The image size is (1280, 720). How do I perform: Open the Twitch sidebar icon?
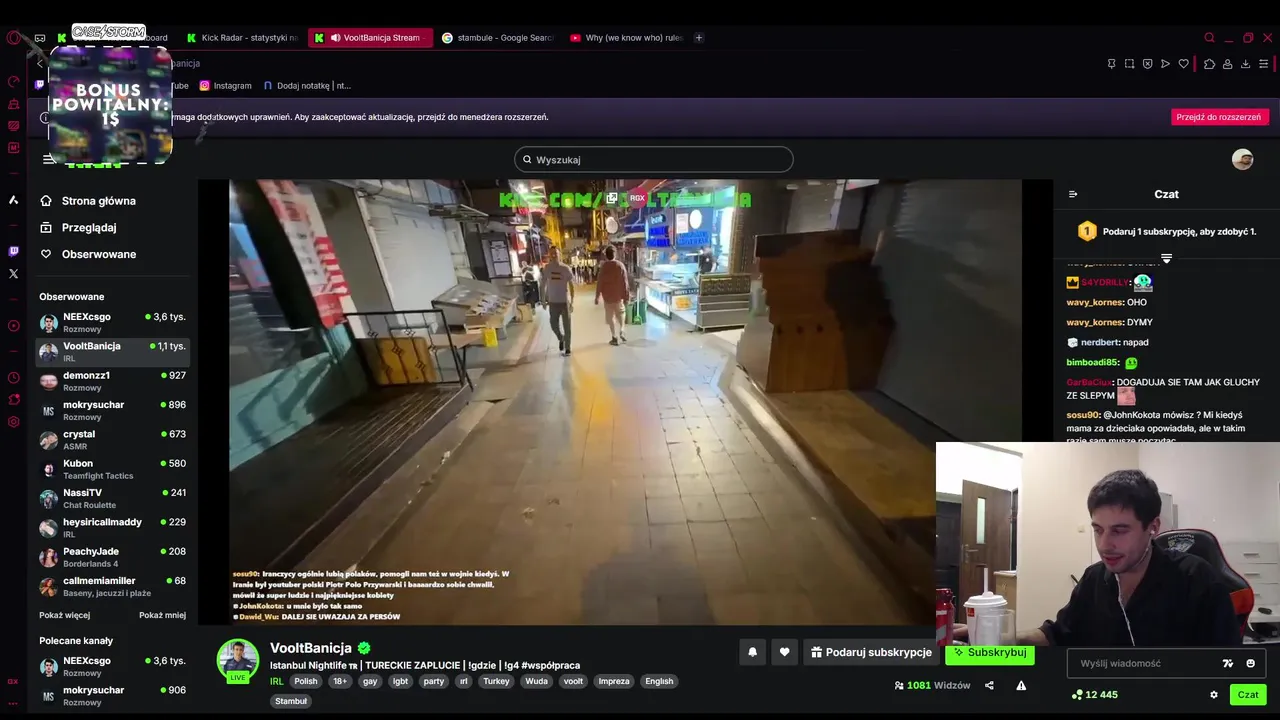coord(13,252)
